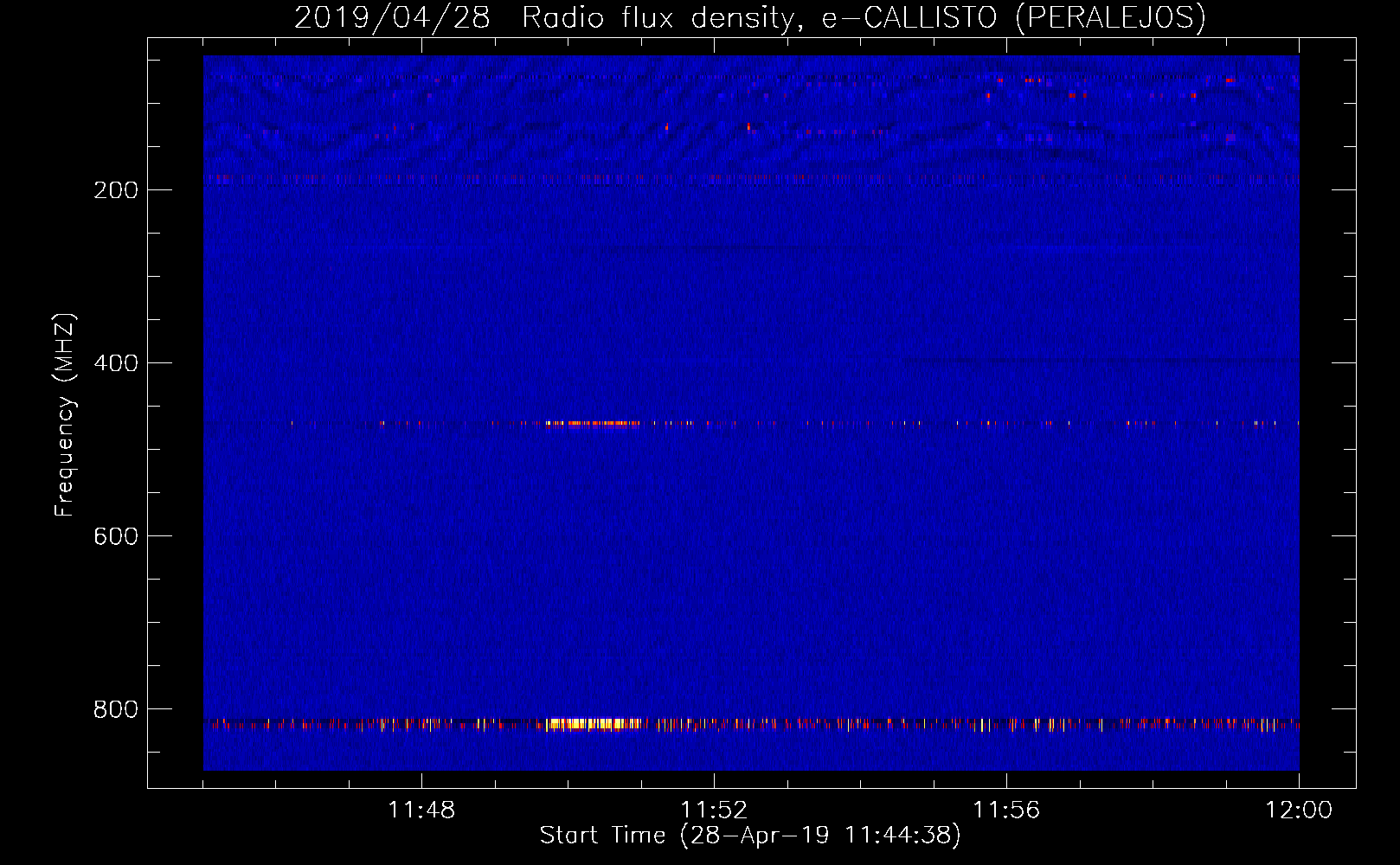This screenshot has height=865, width=1400.
Task: Click the 11:48 time tick label
Action: coord(421,811)
